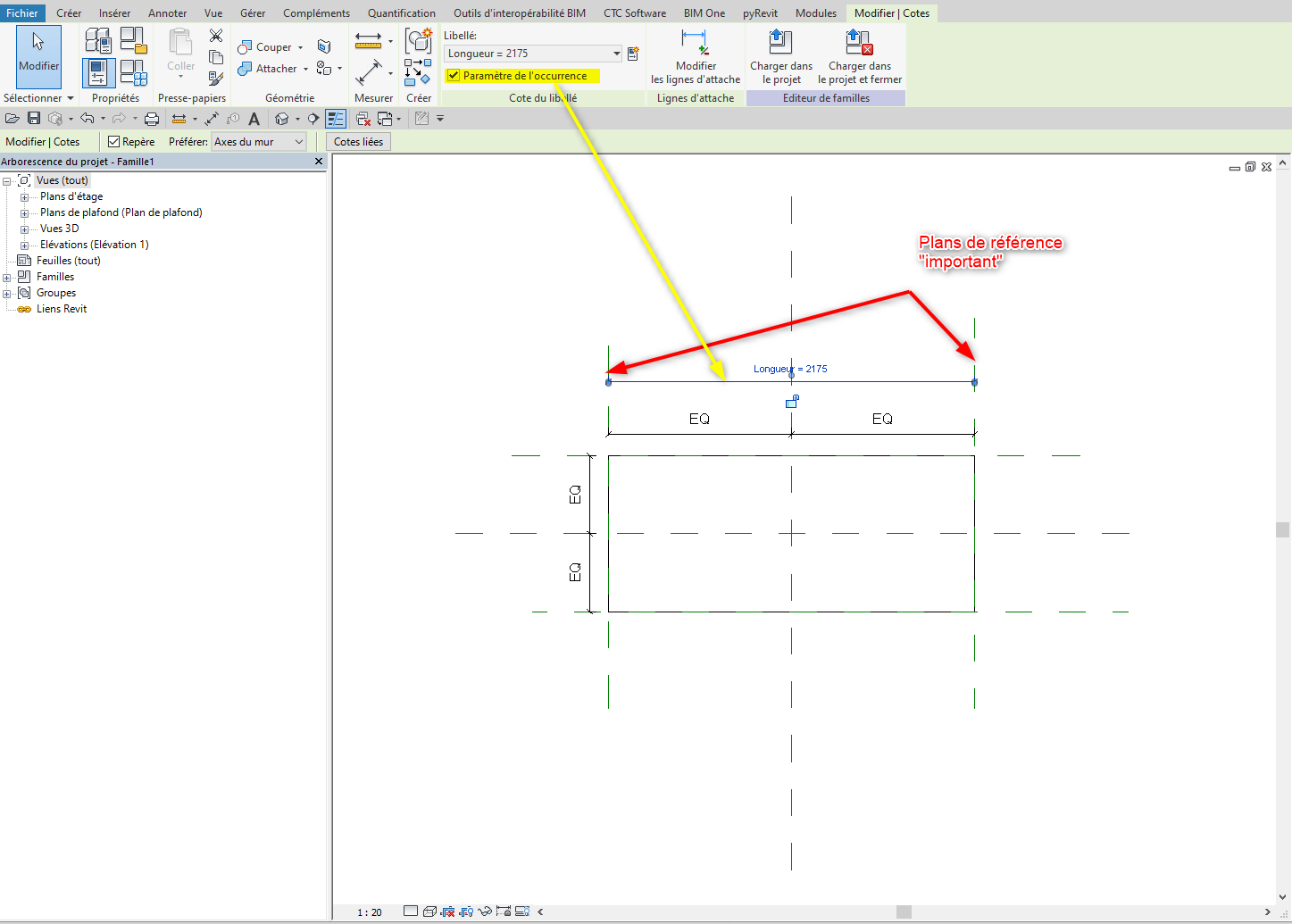Click the Cut scissors icon in Presse-papiers

pyautogui.click(x=216, y=36)
